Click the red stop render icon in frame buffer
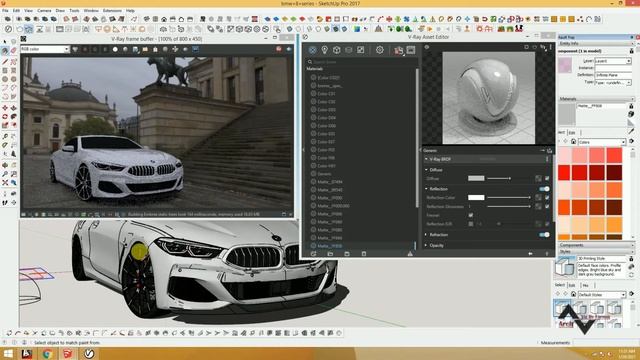Screen dimensions: 640x360 click(x=279, y=49)
